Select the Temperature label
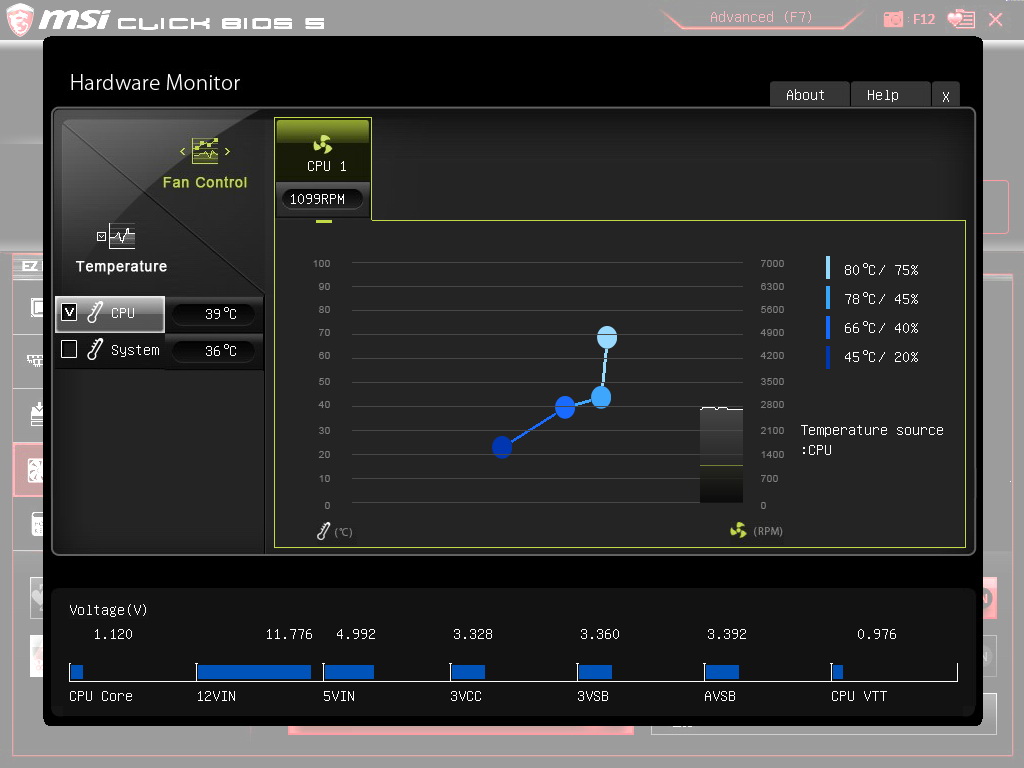 [x=121, y=266]
